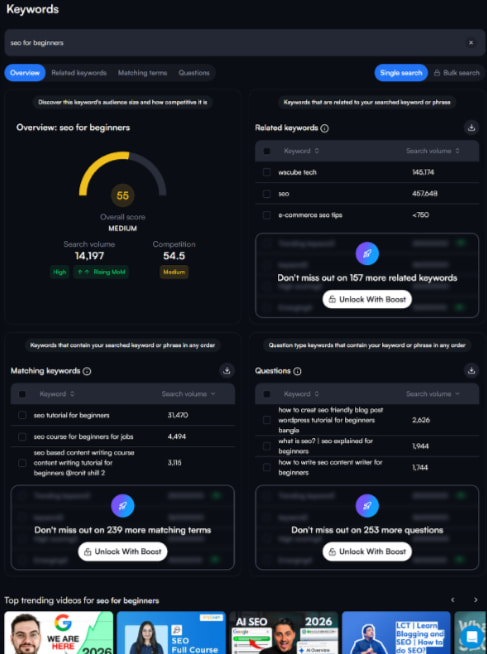Show info about Questions
The image size is (487, 654).
(x=297, y=371)
